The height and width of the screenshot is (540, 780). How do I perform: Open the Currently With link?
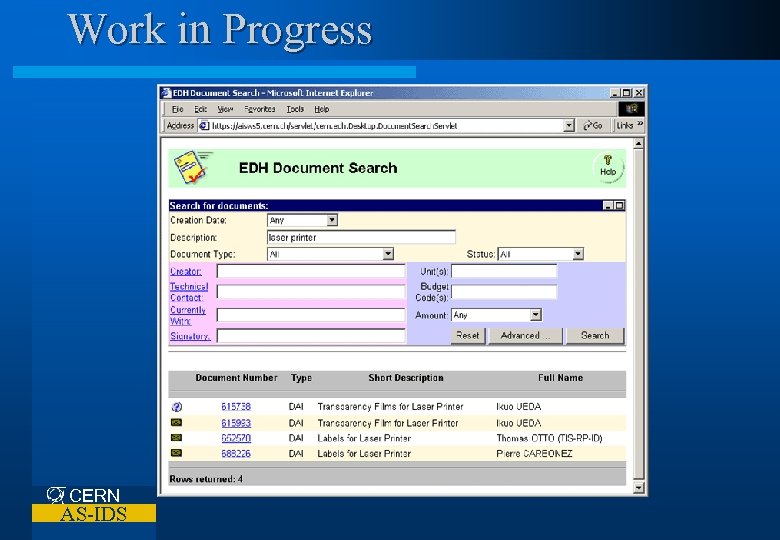point(188,315)
